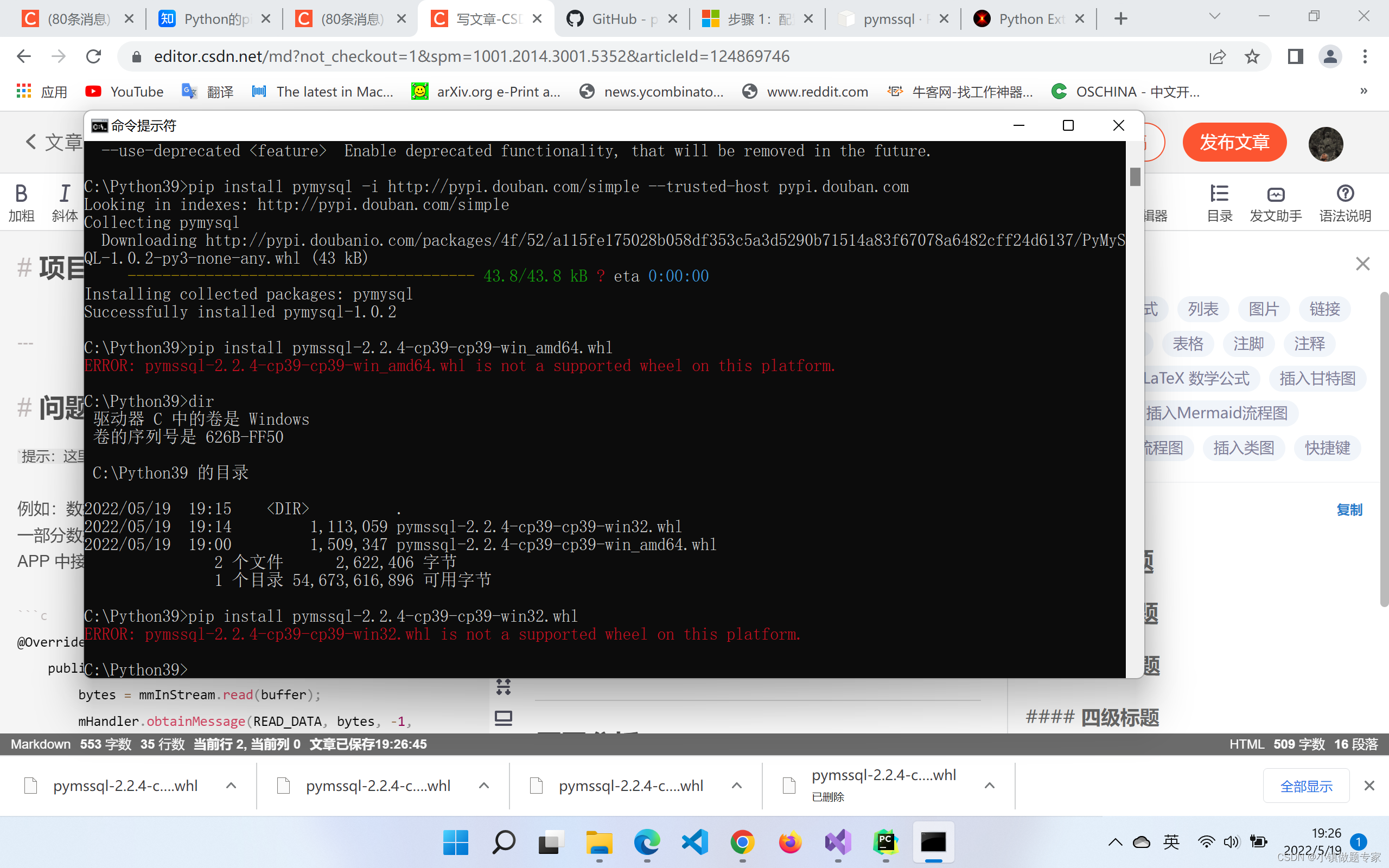Switch to the Python的 Zhihu tab

click(x=214, y=19)
